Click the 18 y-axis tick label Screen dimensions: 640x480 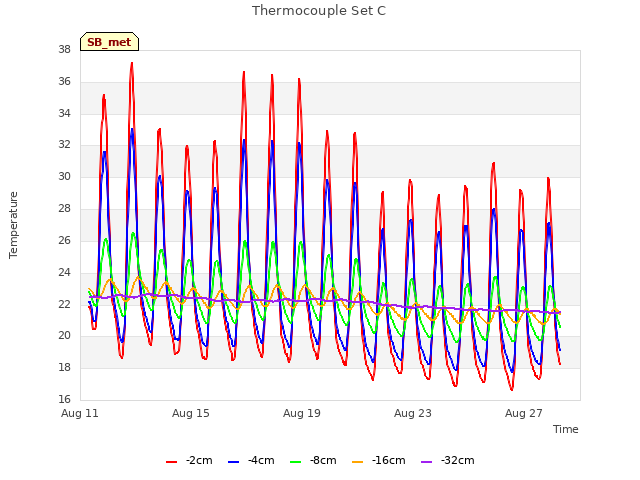pos(64,367)
